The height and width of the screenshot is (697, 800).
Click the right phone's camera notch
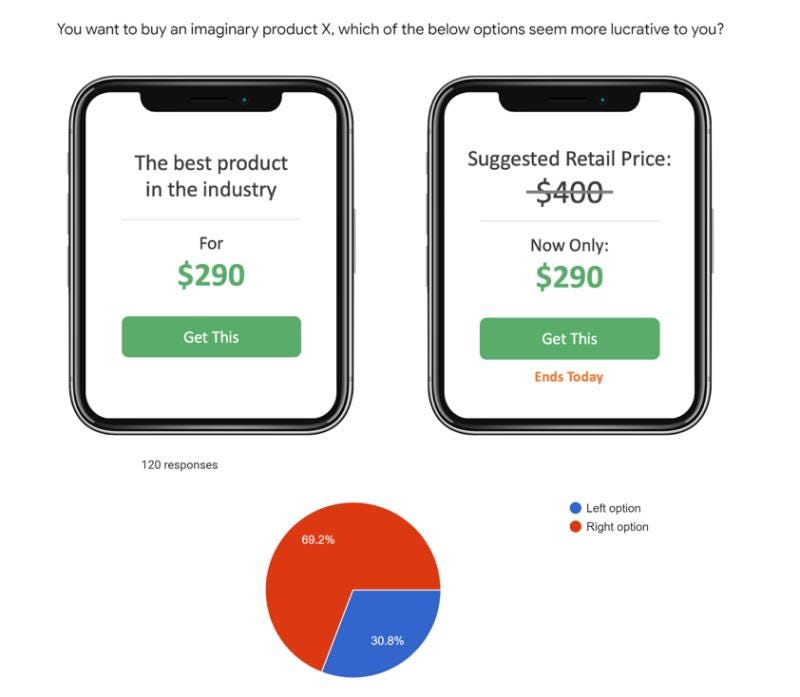click(569, 101)
